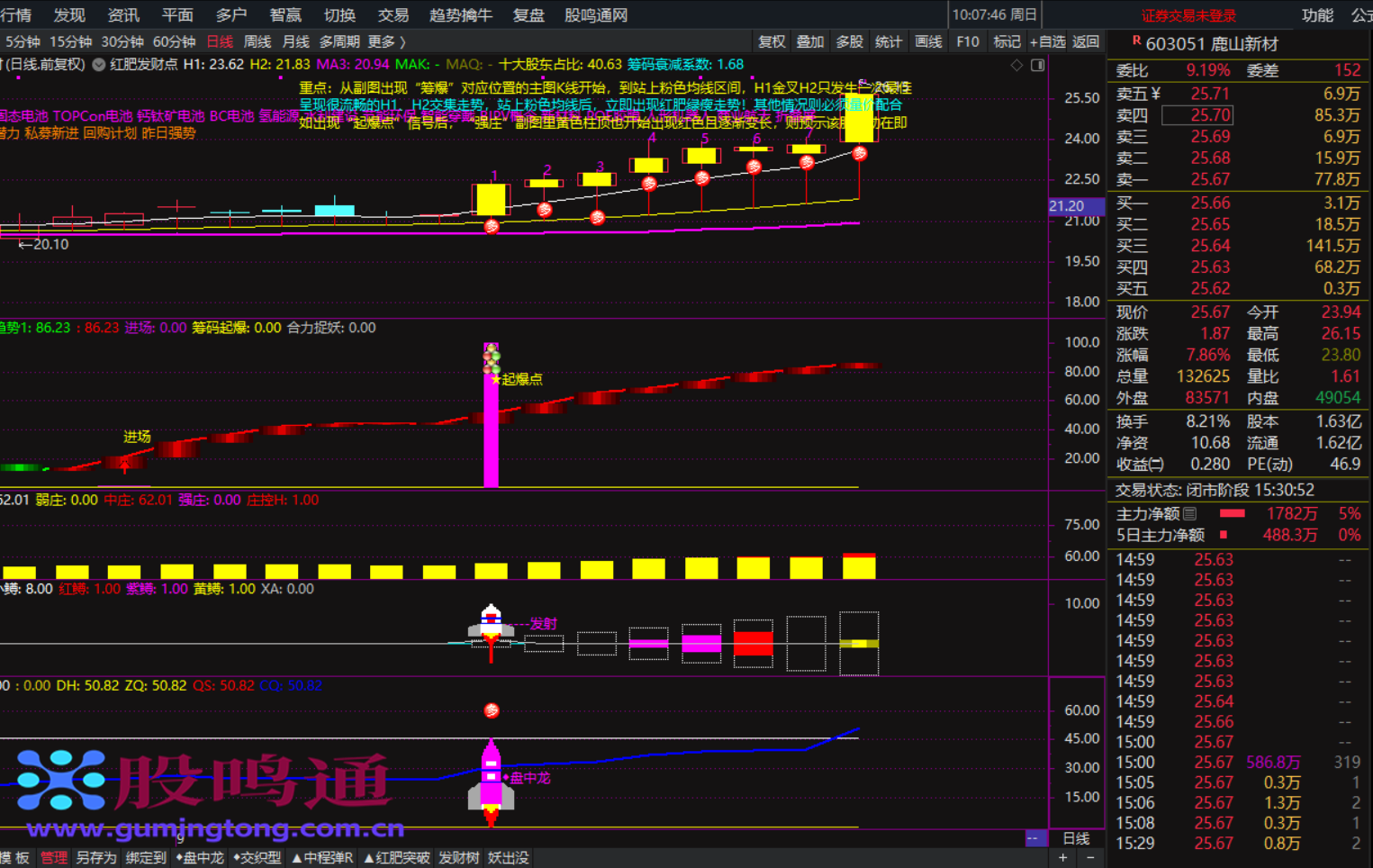Select the 盘中龙 indicator tab
The width and height of the screenshot is (1373, 868).
pos(199,858)
